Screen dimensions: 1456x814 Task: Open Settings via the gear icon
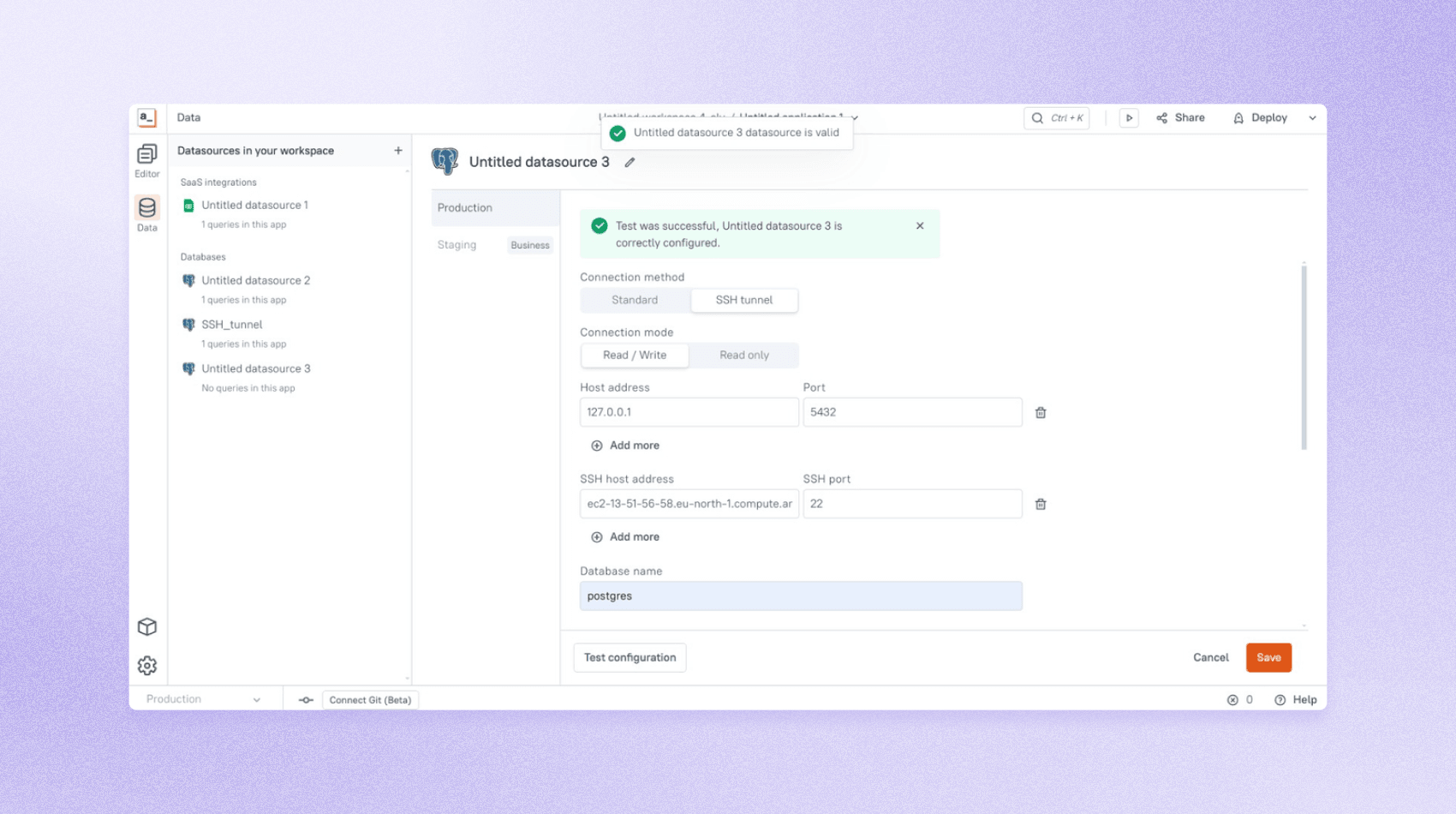coord(146,665)
